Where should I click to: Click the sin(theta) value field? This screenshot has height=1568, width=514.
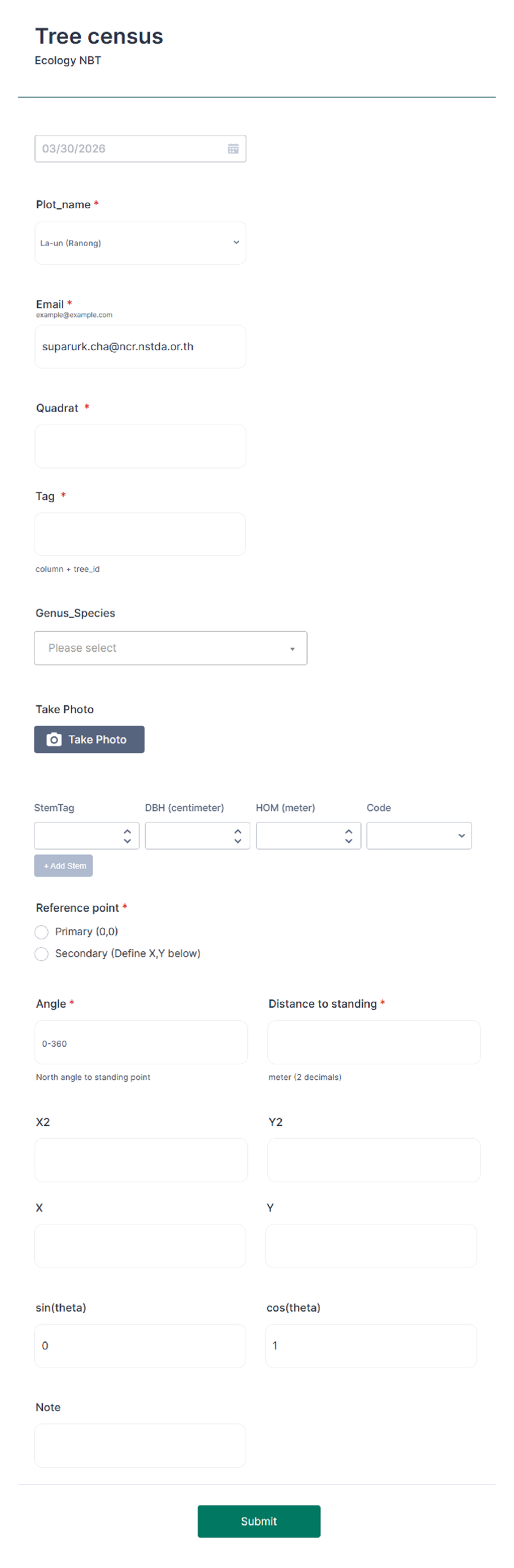click(140, 1345)
